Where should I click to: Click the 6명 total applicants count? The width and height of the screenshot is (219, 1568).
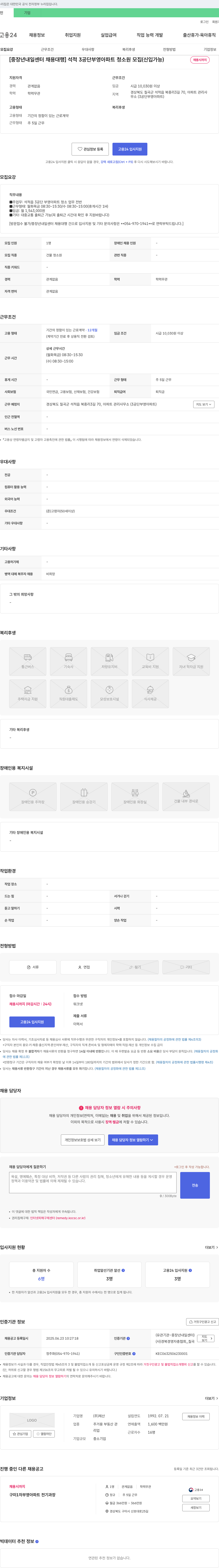click(x=42, y=1279)
